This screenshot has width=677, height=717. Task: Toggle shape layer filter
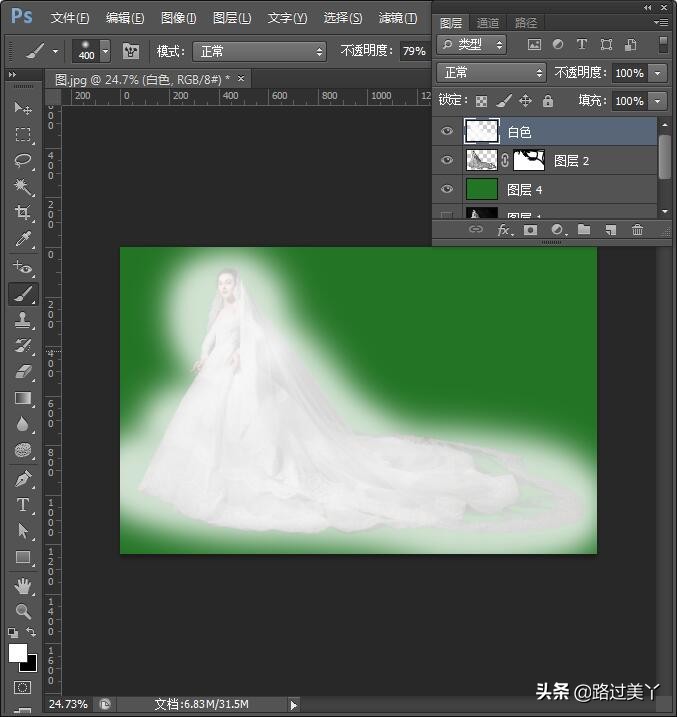606,44
